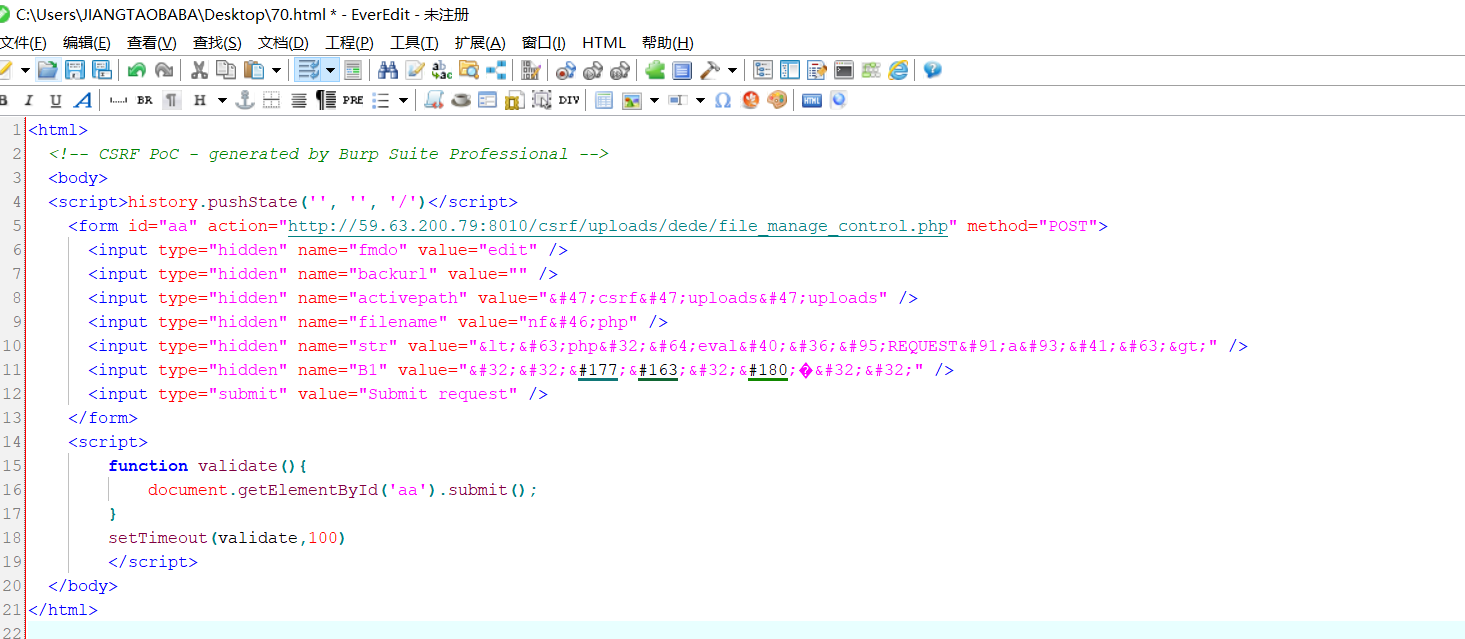The width and height of the screenshot is (1465, 639).
Task: Click the Record Macro icon
Action: (x=565, y=70)
